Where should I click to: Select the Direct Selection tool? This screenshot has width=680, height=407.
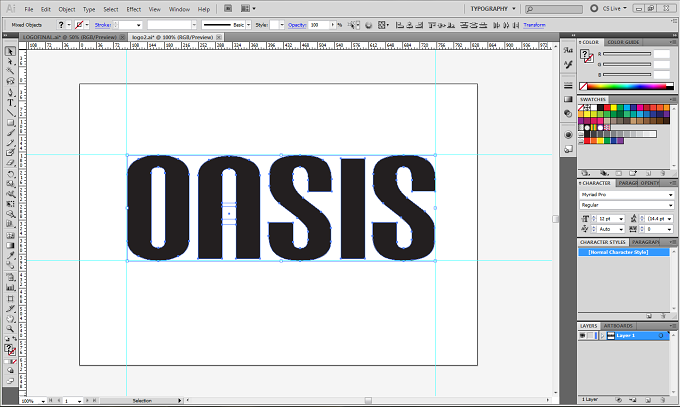tap(10, 62)
